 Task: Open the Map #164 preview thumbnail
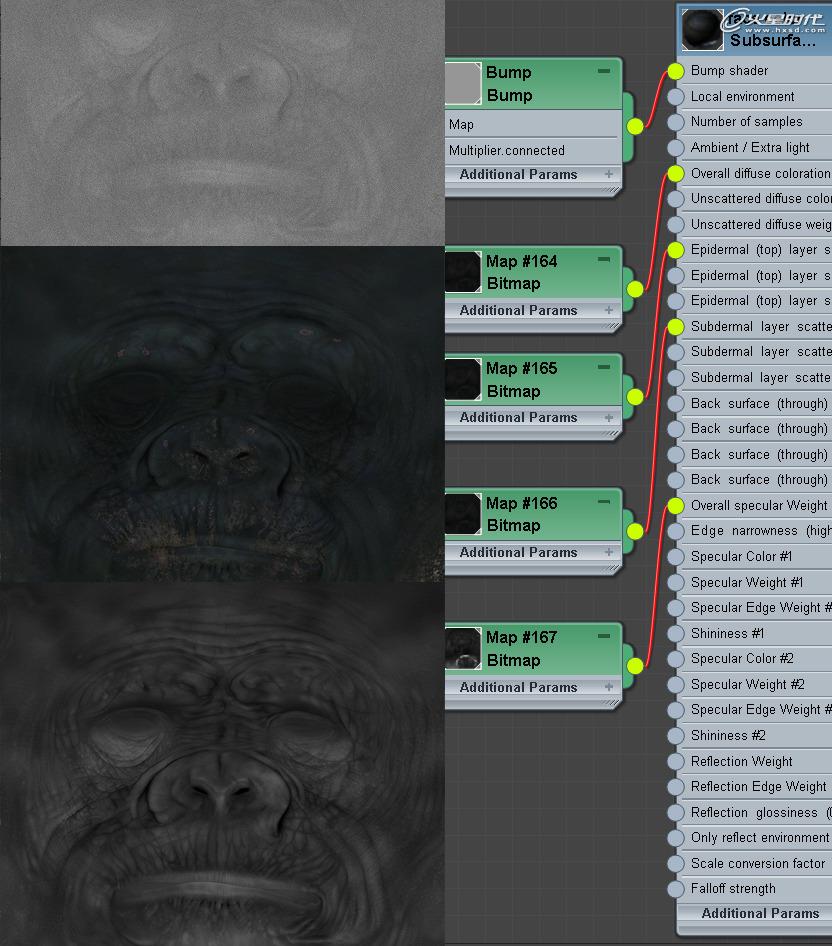(463, 272)
